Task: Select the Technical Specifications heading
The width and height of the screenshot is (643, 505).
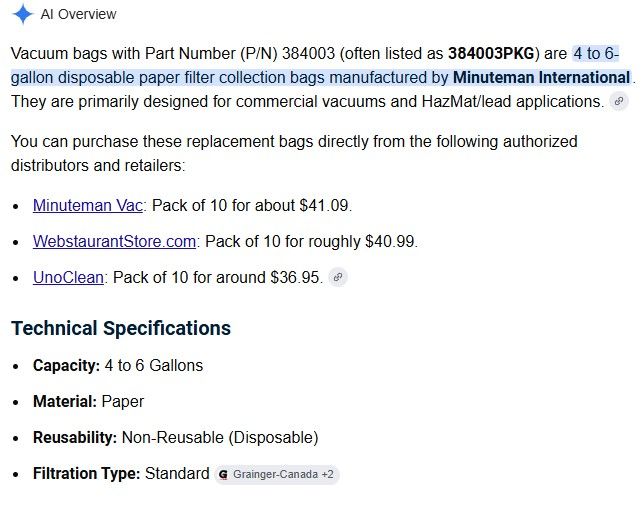Action: [121, 328]
